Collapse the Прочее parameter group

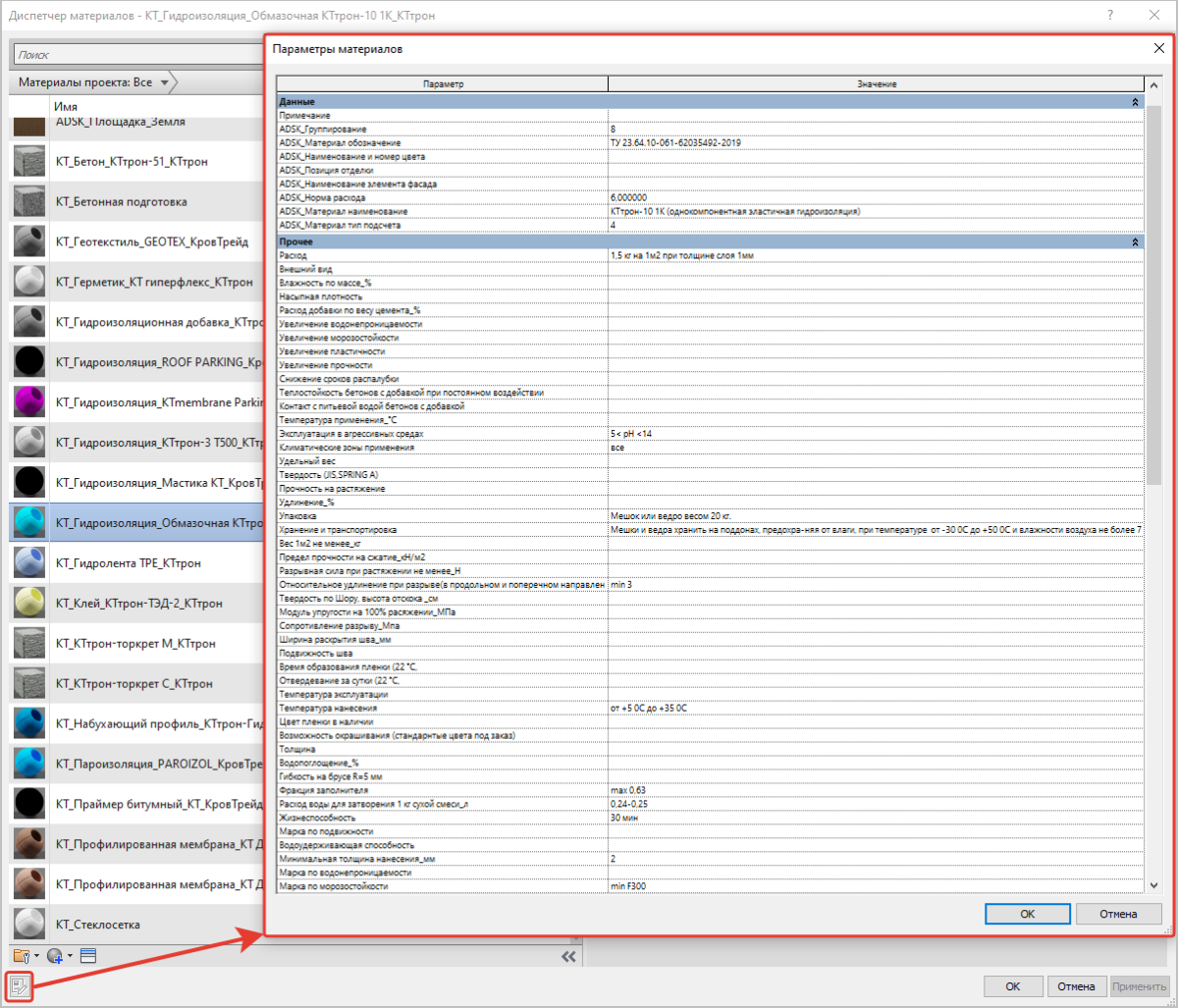click(x=1135, y=241)
